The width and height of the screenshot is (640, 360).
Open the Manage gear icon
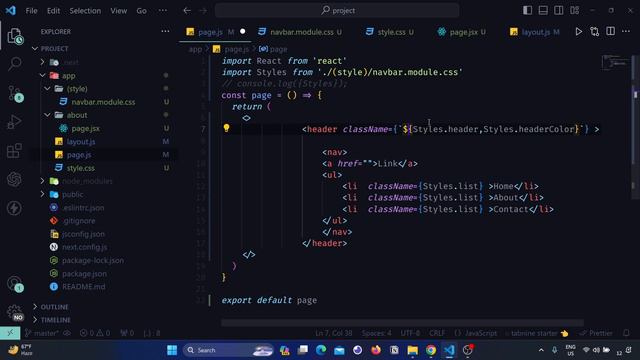tap(15, 313)
